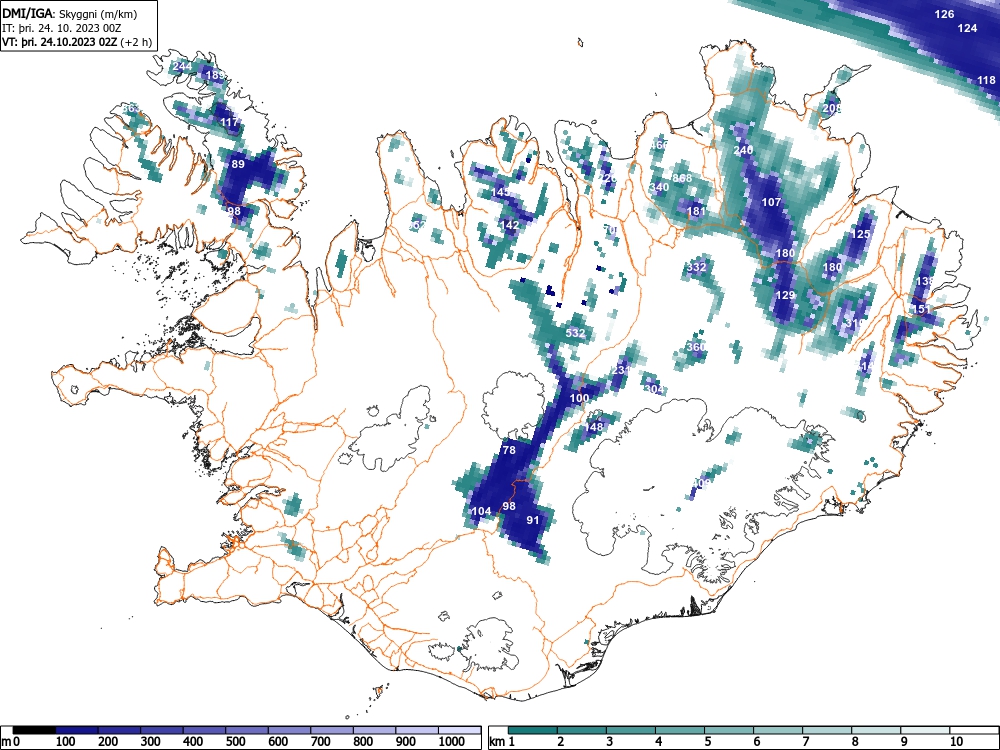Click the 'km 1' scale label
1000x750 pixels.
502,742
